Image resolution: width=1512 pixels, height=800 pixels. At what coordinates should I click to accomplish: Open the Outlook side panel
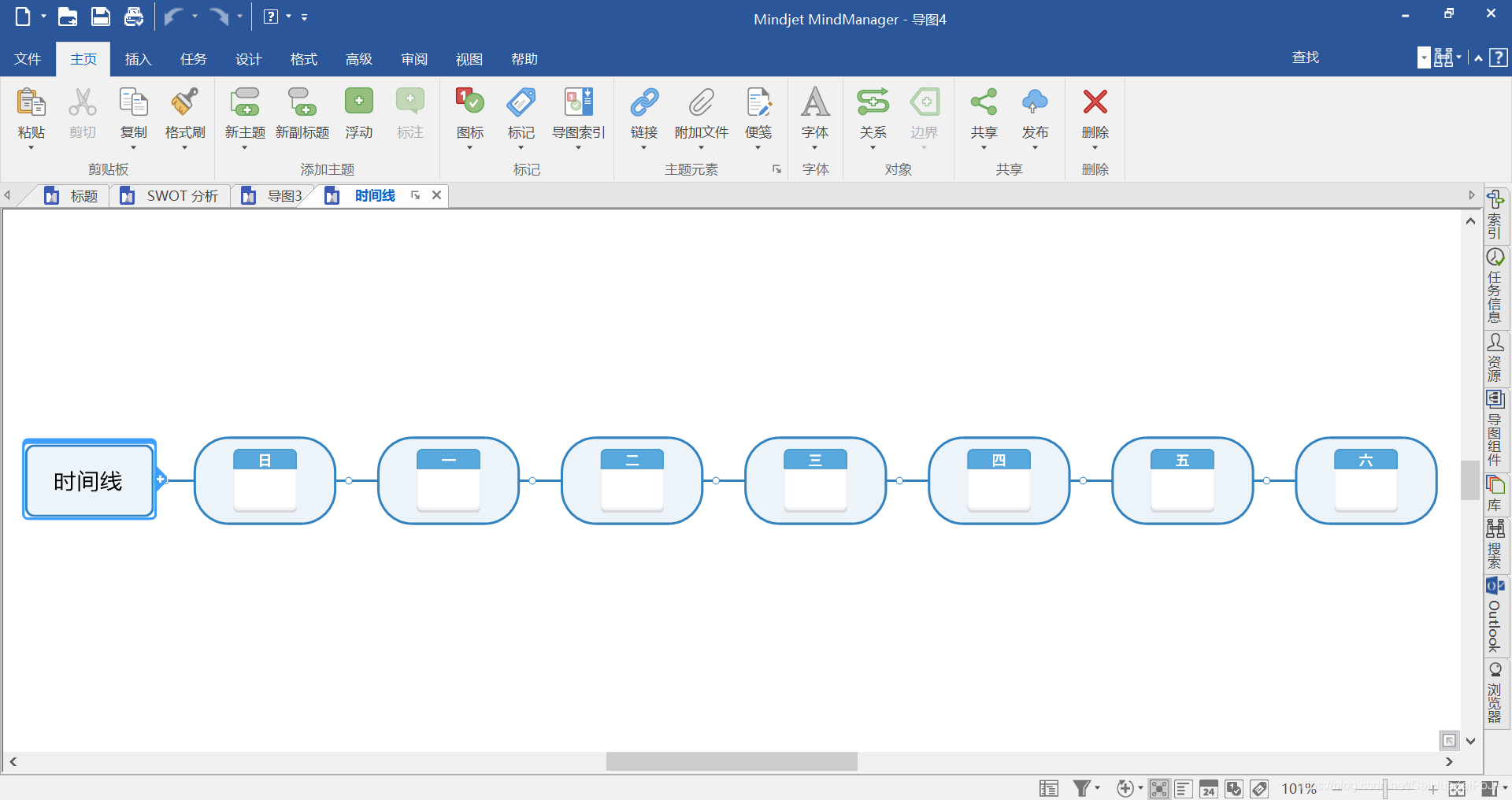click(x=1495, y=617)
